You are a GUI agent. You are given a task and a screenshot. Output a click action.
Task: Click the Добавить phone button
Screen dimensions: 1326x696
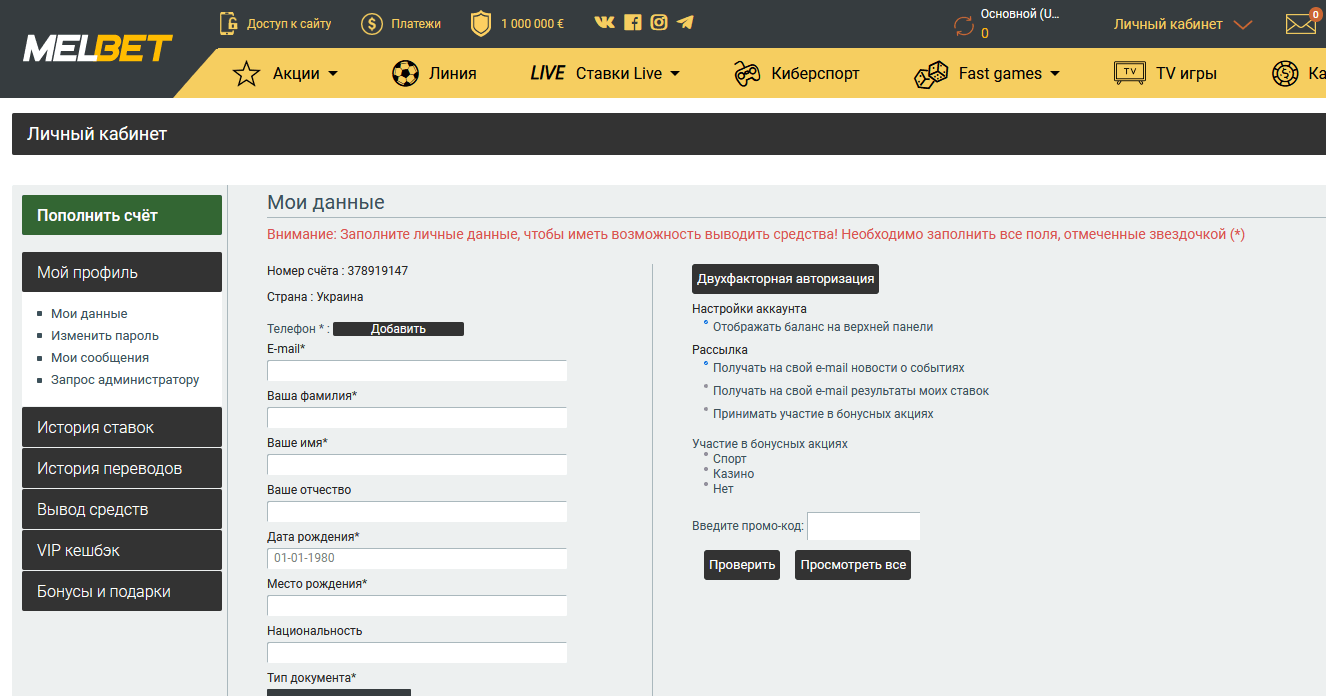(x=398, y=329)
